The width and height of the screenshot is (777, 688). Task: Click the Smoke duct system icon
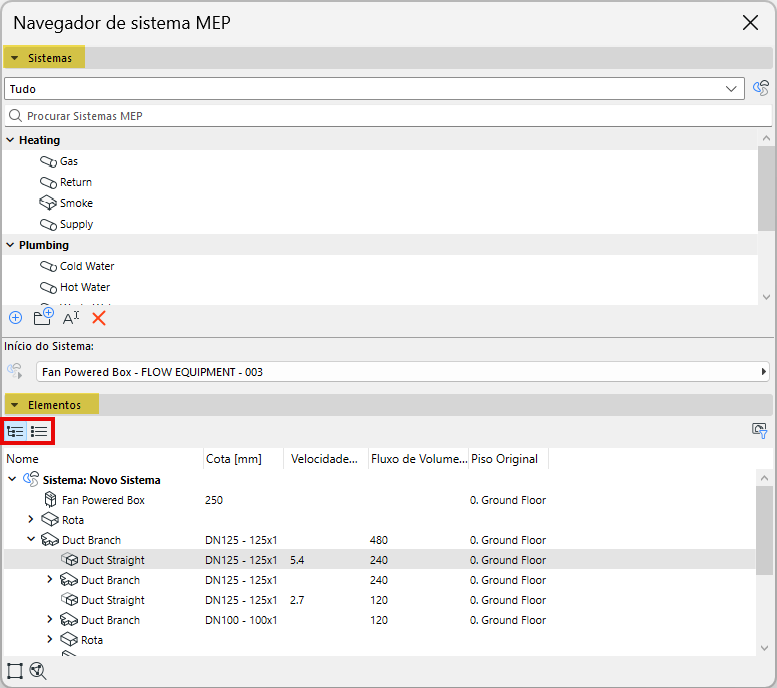point(48,203)
